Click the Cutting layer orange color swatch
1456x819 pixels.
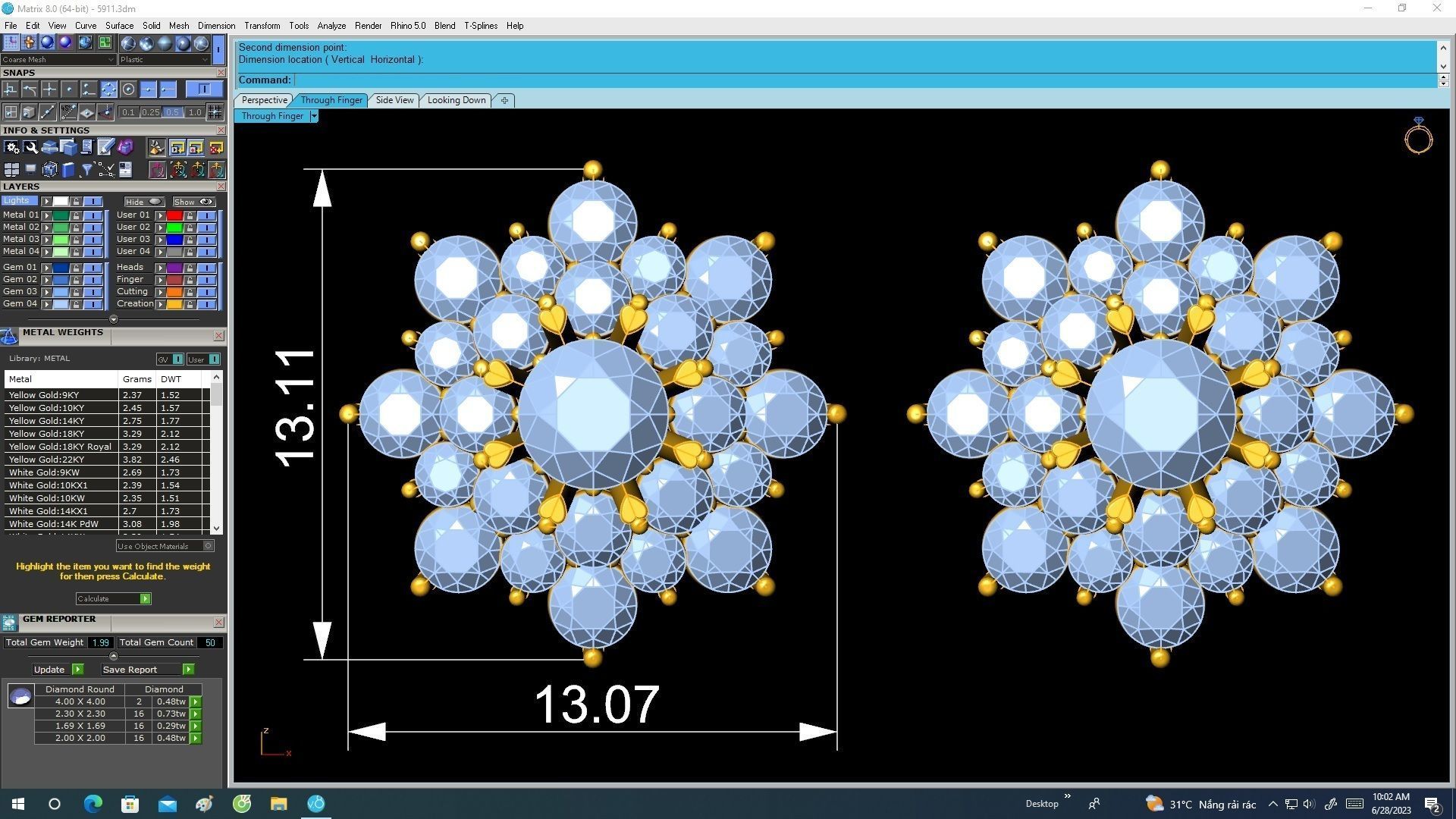174,292
